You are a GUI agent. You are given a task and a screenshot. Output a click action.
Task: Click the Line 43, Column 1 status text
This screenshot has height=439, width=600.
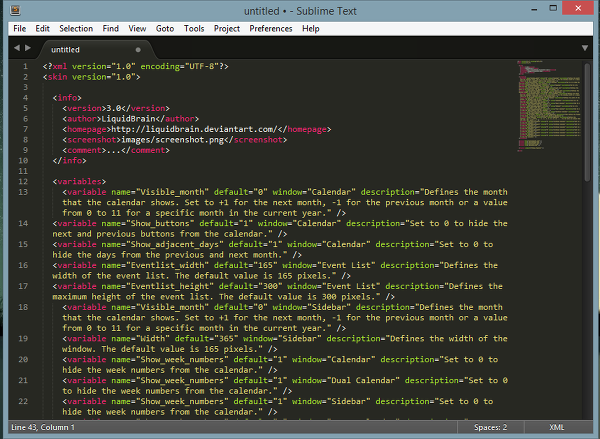point(43,428)
